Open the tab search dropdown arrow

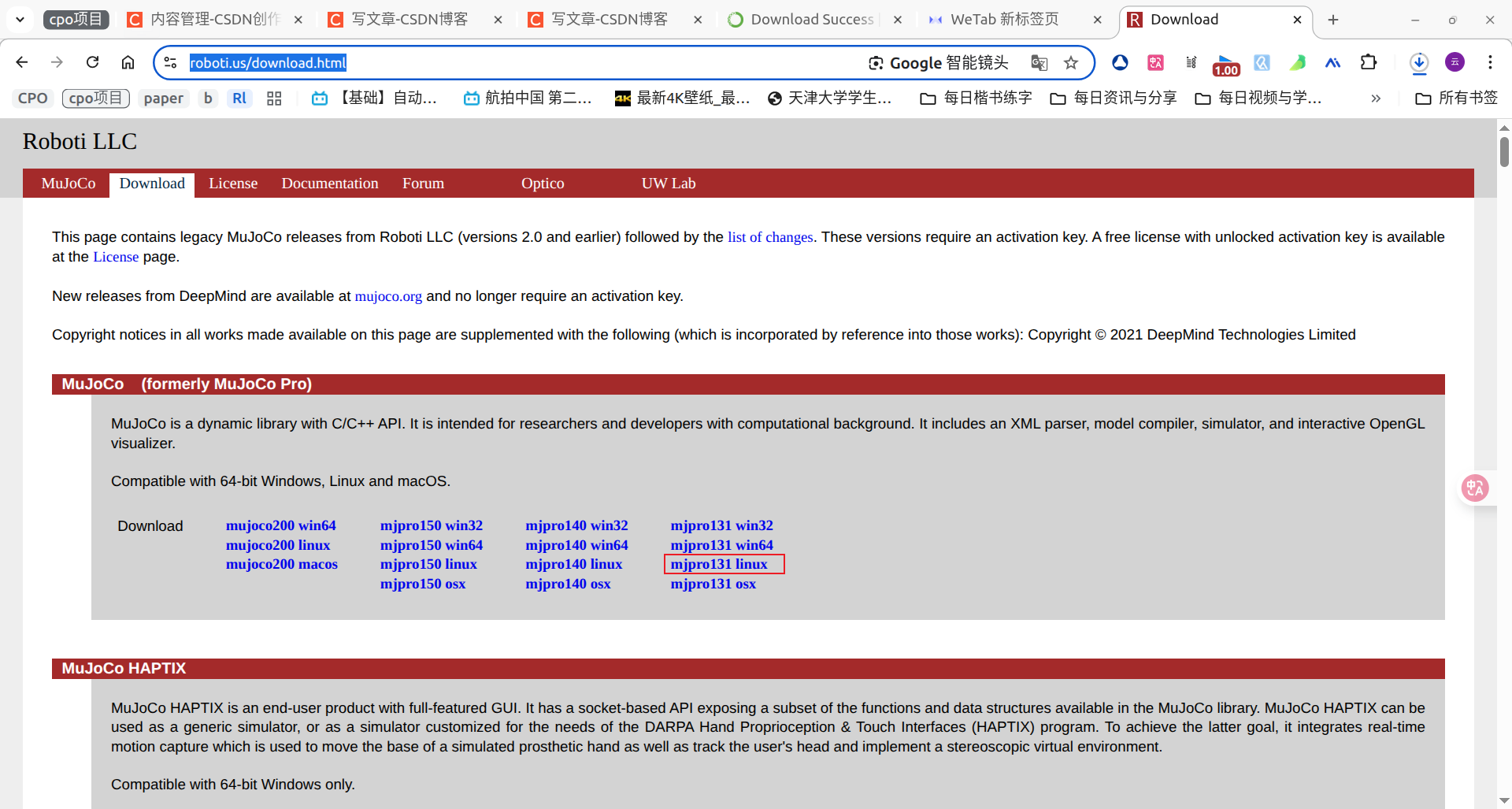tap(20, 19)
